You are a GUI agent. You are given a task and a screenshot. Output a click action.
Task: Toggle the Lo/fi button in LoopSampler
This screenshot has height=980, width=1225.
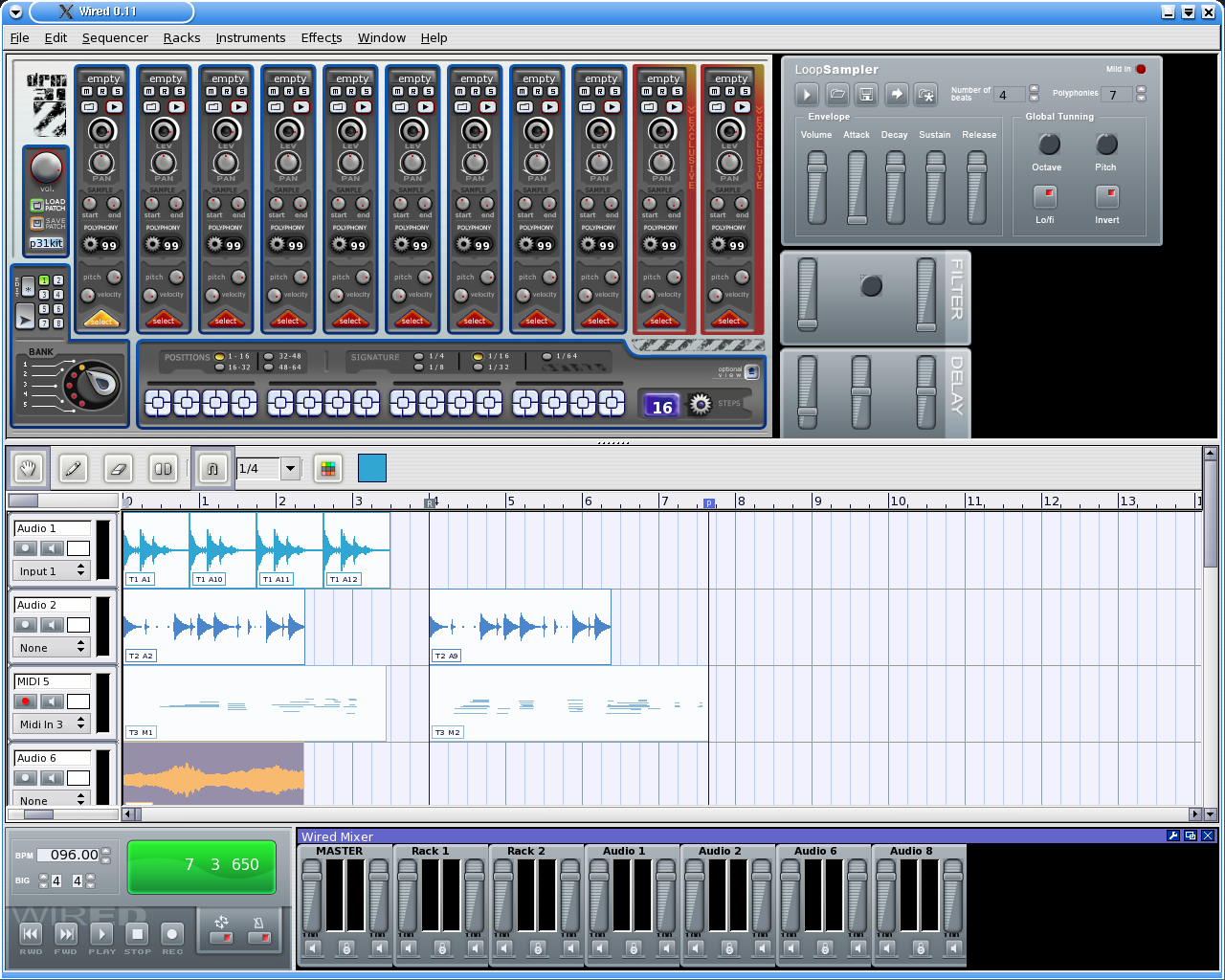(1045, 196)
